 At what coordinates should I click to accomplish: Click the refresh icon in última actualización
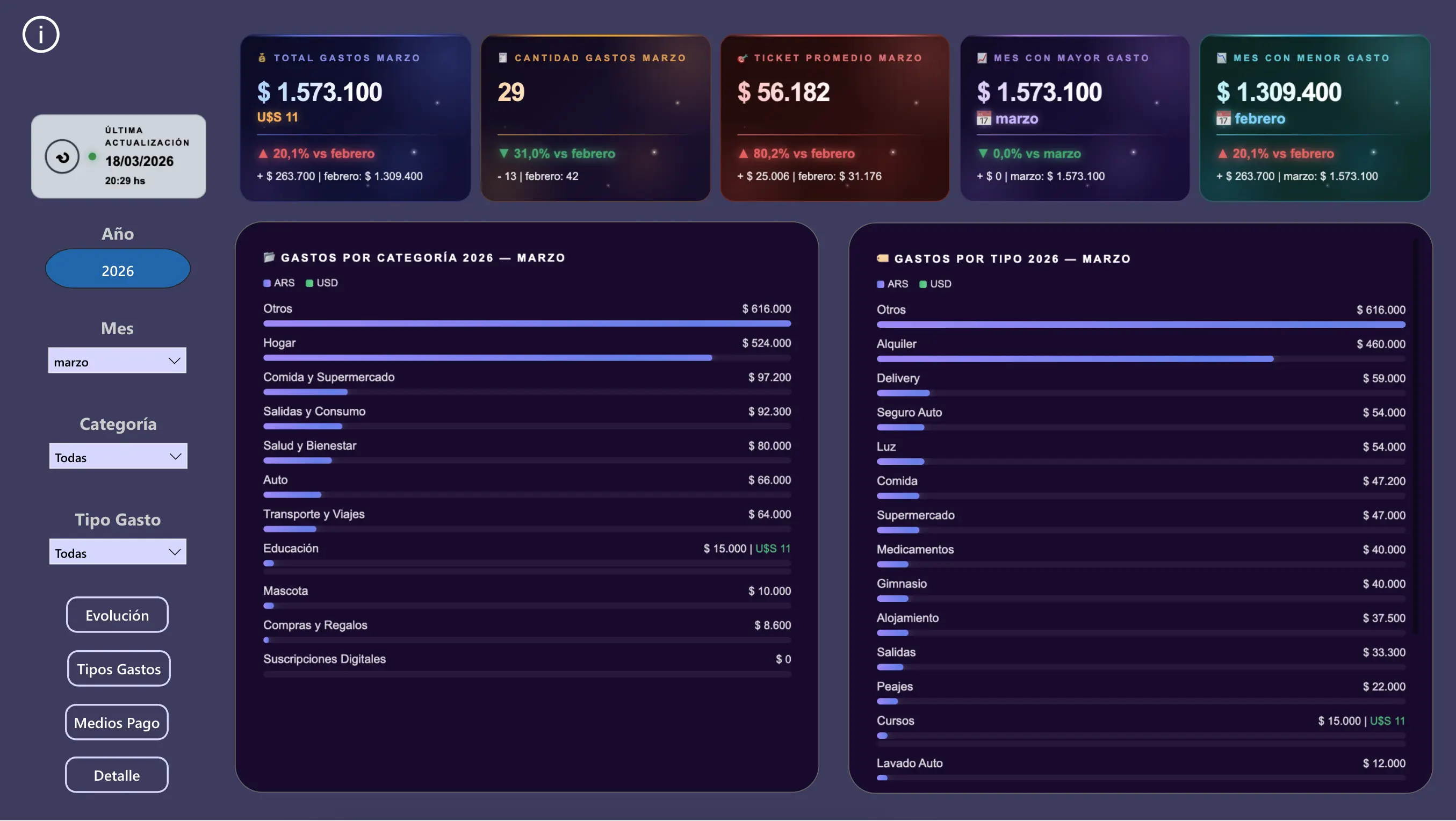[62, 156]
